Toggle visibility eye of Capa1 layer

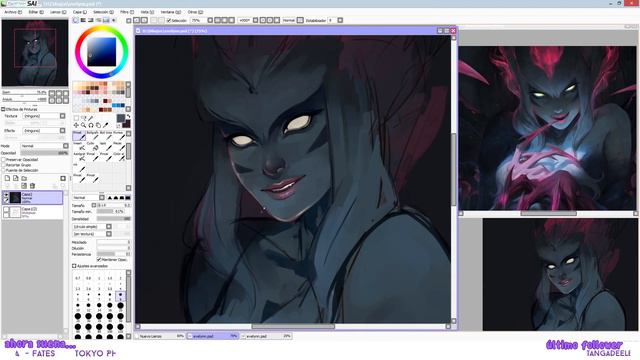[6, 195]
